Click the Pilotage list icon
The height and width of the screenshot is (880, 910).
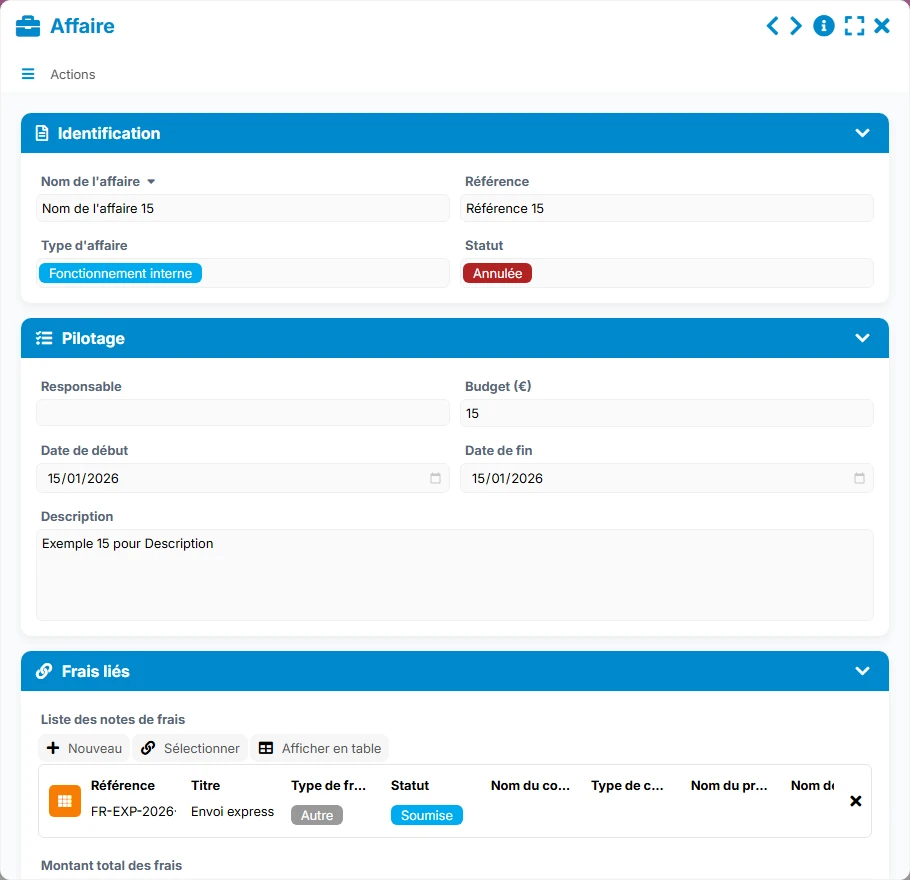pos(44,338)
